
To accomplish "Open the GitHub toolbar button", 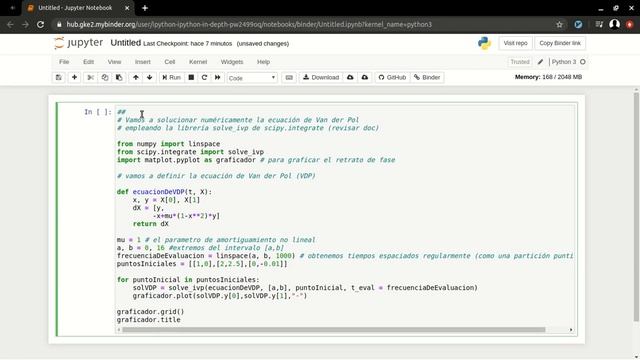I will click(x=392, y=78).
